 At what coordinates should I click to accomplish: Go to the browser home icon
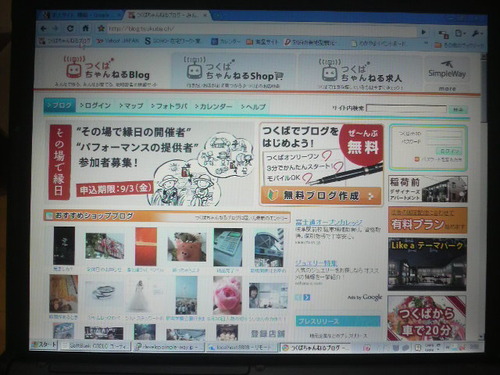click(85, 29)
